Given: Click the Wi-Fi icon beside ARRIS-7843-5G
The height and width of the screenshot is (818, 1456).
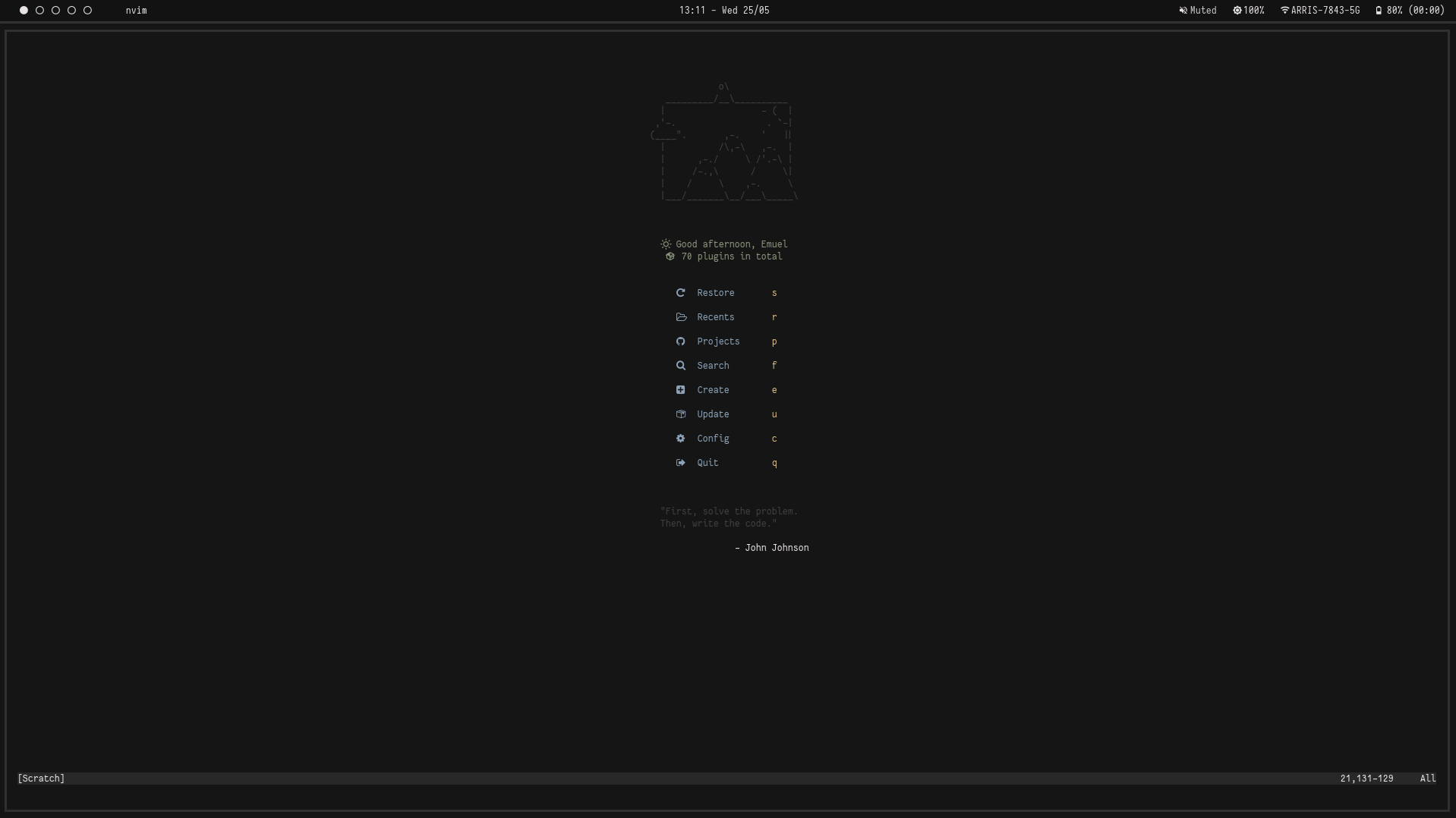Looking at the screenshot, I should pos(1284,11).
